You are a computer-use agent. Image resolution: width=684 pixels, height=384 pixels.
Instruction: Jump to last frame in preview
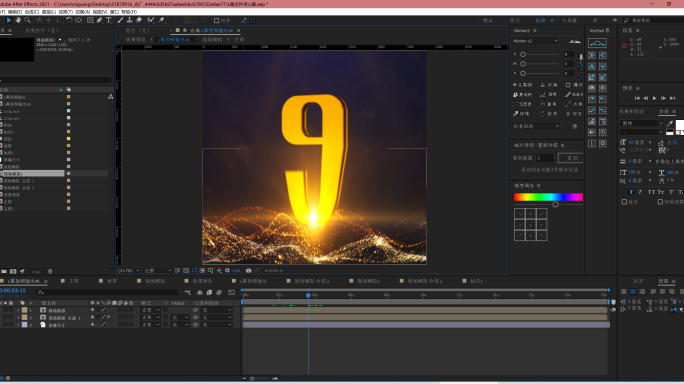tap(672, 98)
